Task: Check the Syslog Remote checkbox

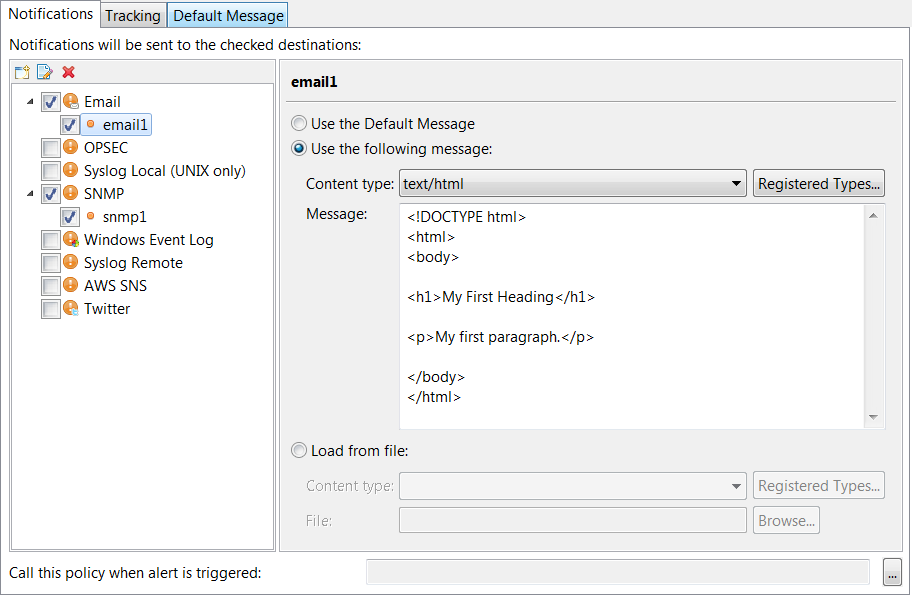Action: 51,263
